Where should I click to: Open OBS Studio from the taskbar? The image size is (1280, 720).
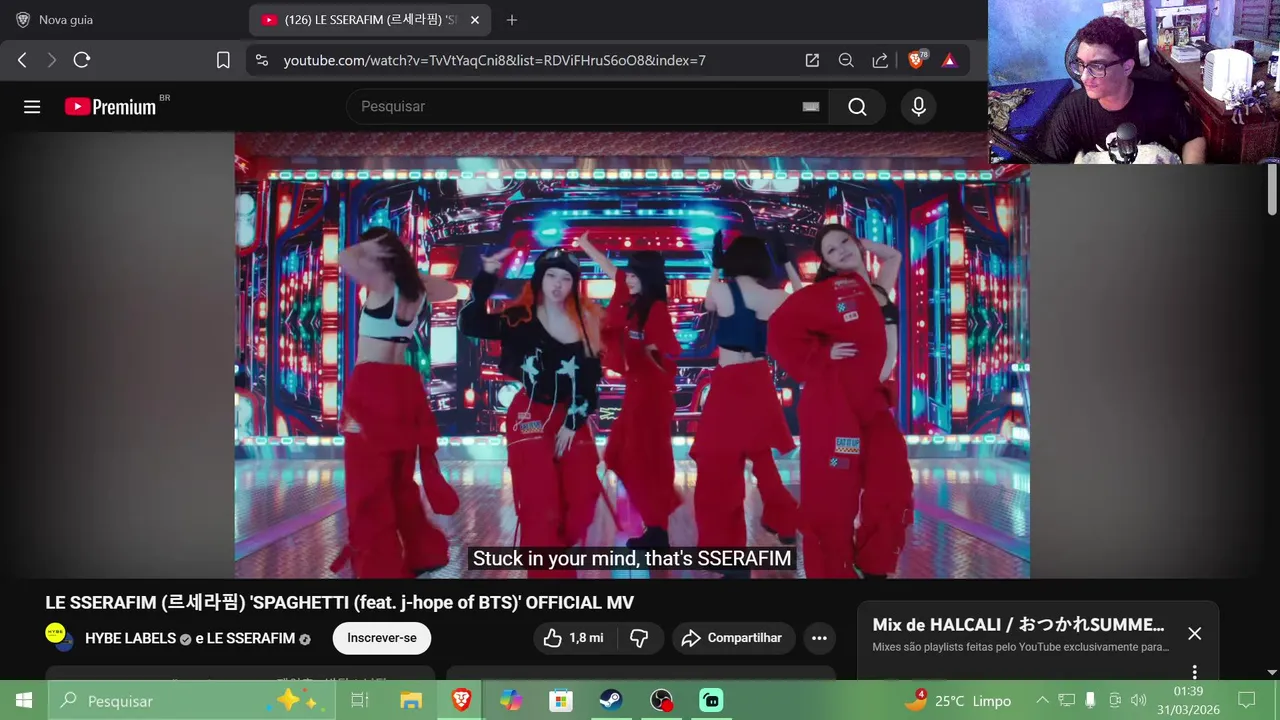click(661, 701)
